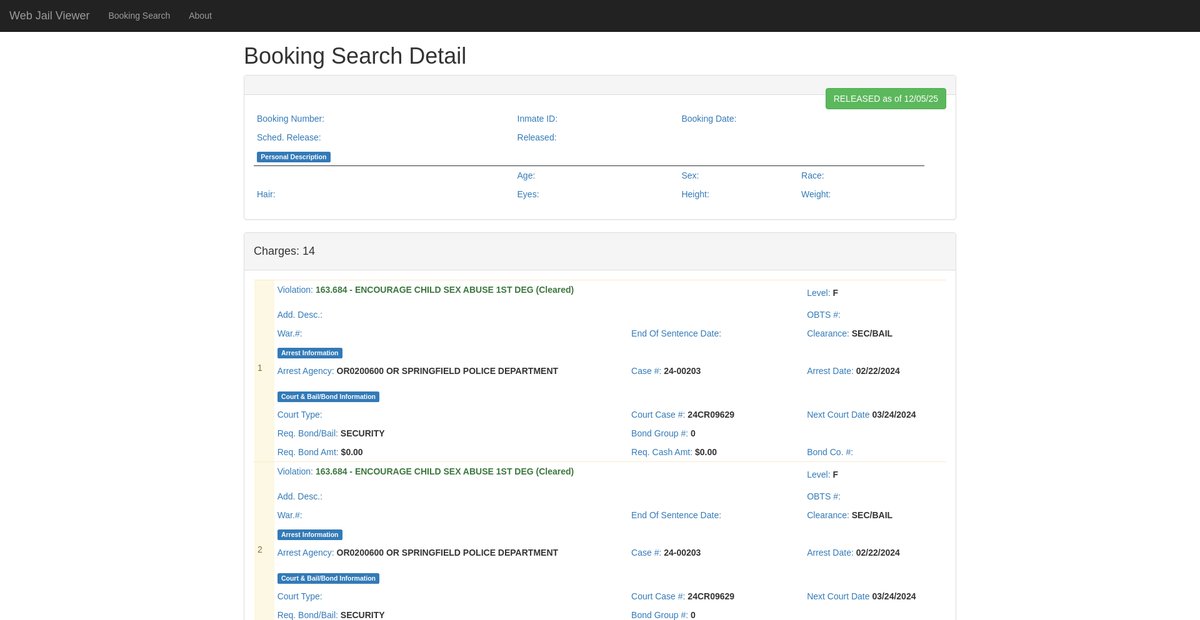Select charge 2 arrest date 02/22/2024
The image size is (1200, 620).
(878, 553)
